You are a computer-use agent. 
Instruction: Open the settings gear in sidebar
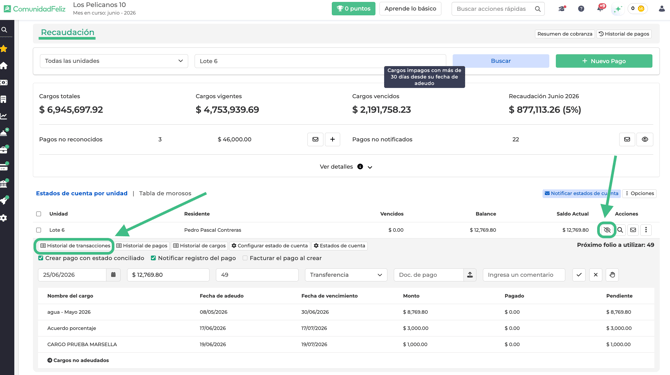point(4,218)
